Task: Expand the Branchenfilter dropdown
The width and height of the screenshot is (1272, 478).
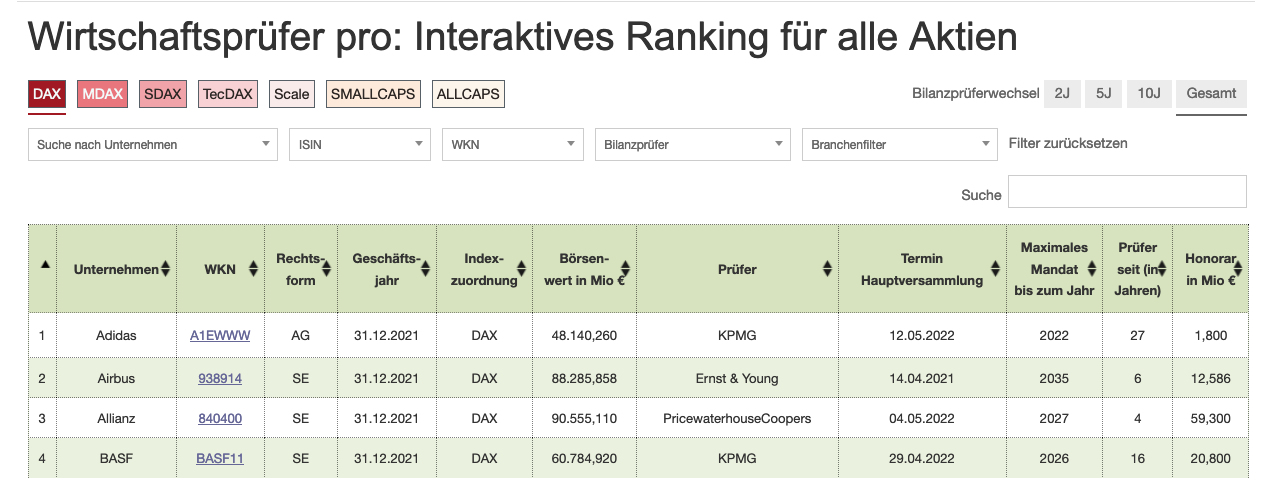Action: (x=900, y=144)
